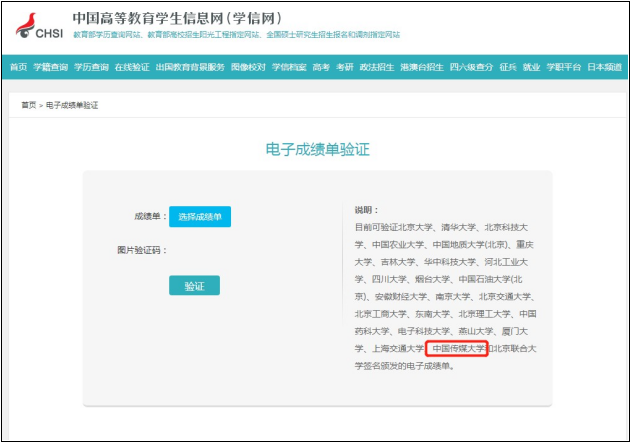Click the 首页 breadcrumb link

coord(29,105)
